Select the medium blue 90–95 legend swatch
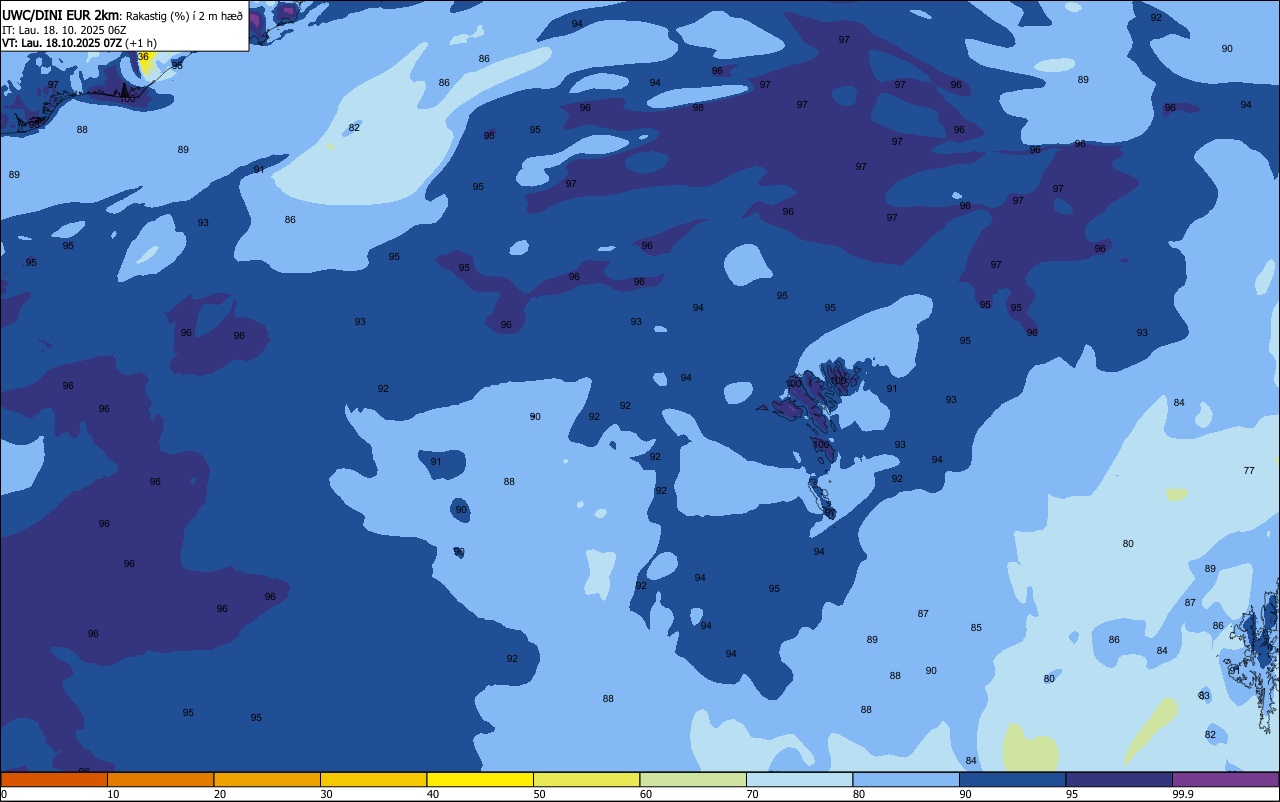Image resolution: width=1280 pixels, height=802 pixels. coord(1012,779)
